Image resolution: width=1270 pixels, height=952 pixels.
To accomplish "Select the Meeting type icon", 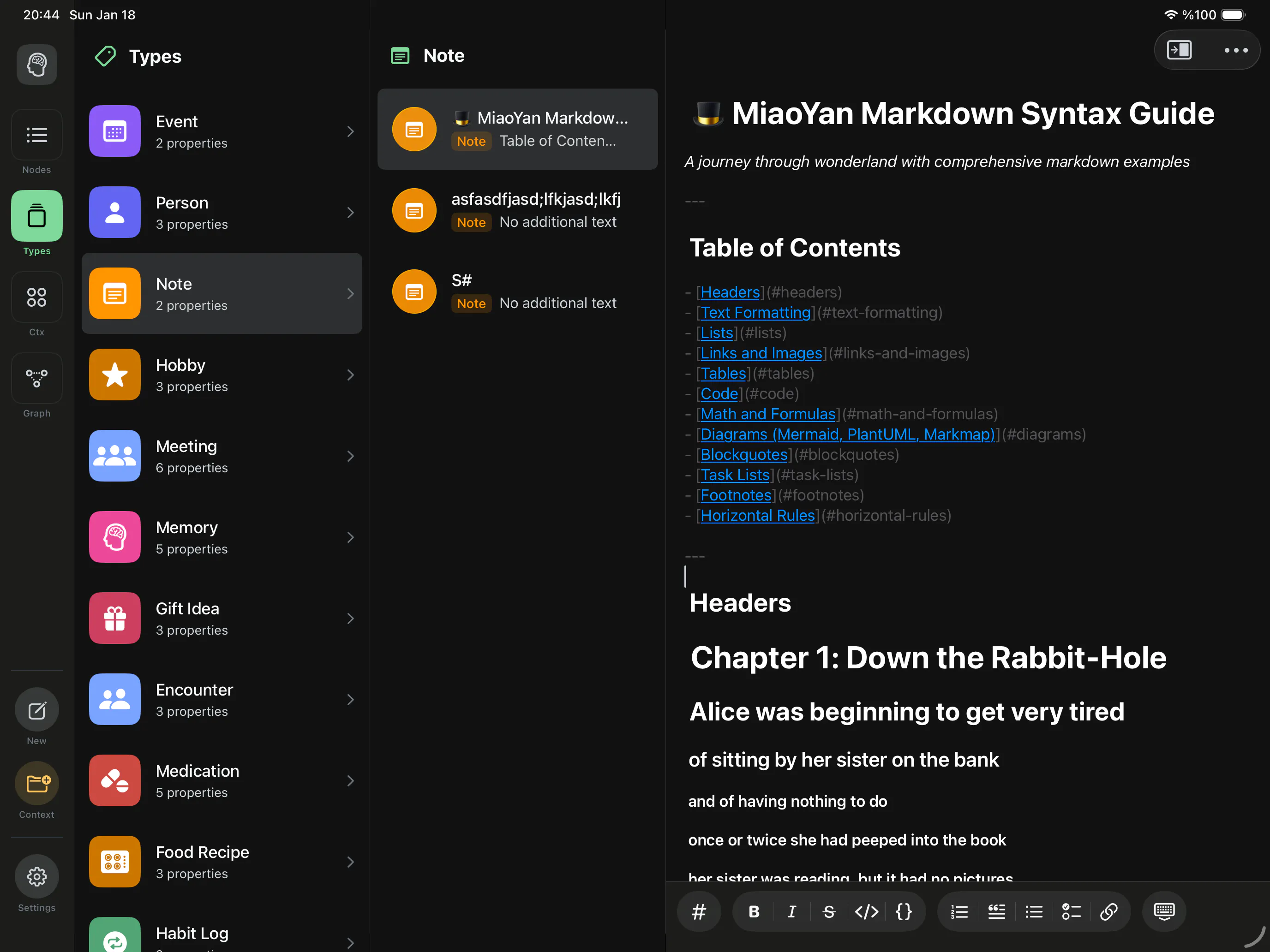I will (x=115, y=456).
